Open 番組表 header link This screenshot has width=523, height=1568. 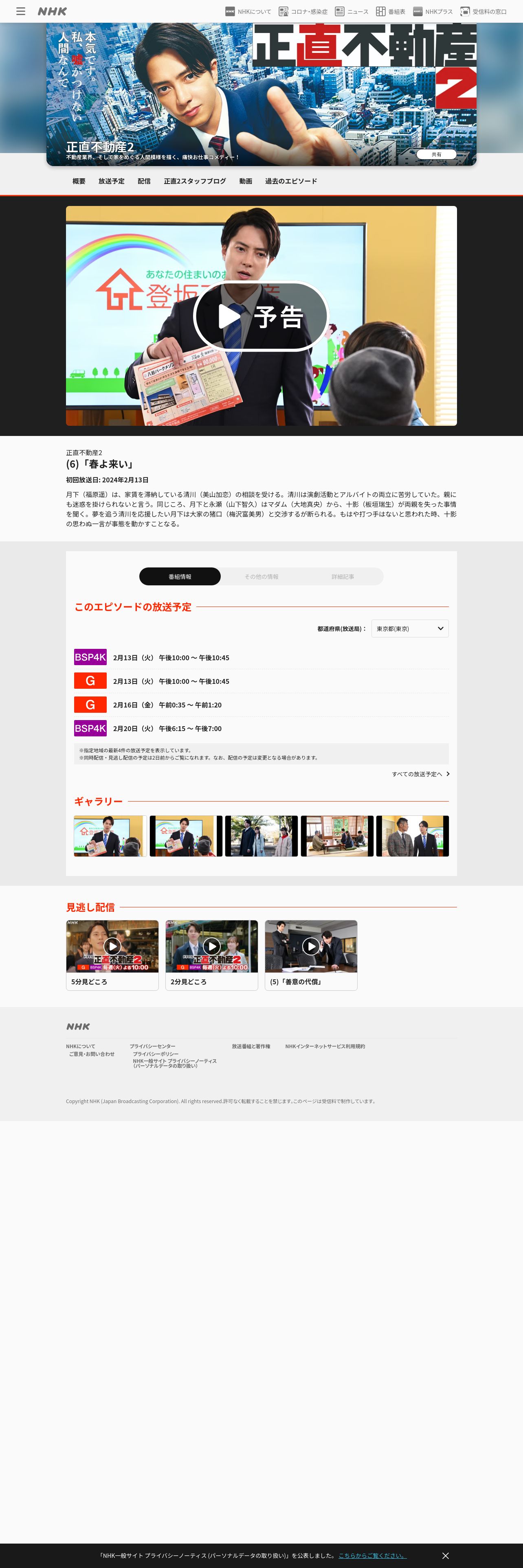coord(390,11)
